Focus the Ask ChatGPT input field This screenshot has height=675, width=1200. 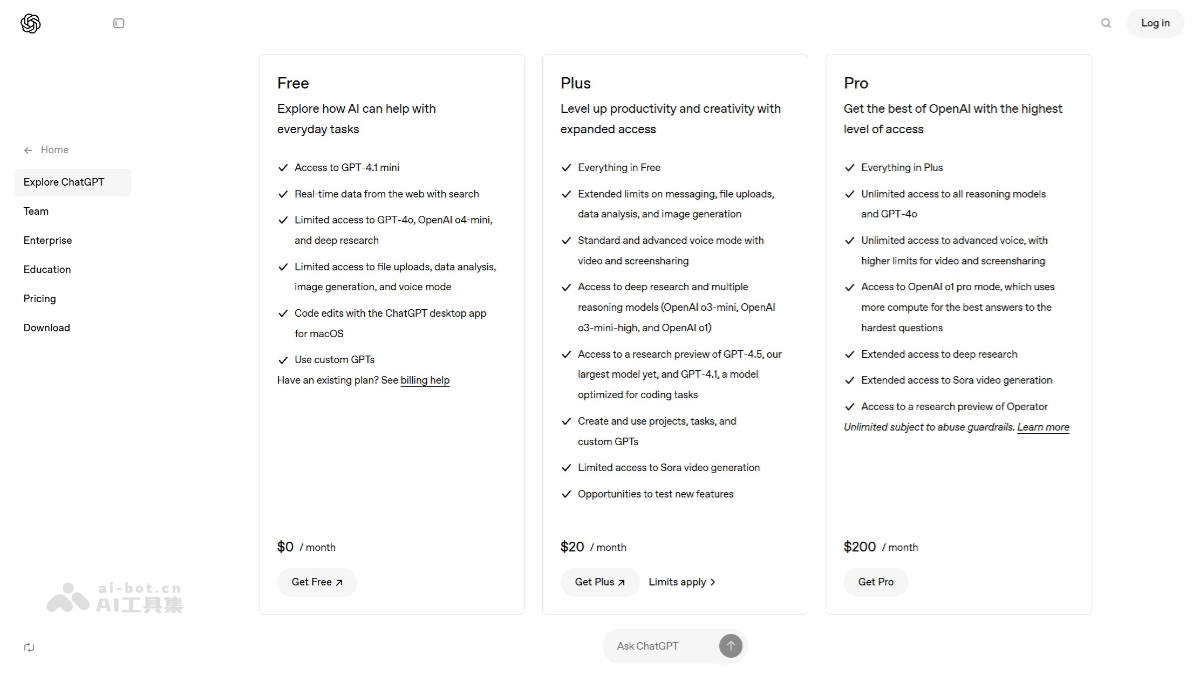pos(660,646)
